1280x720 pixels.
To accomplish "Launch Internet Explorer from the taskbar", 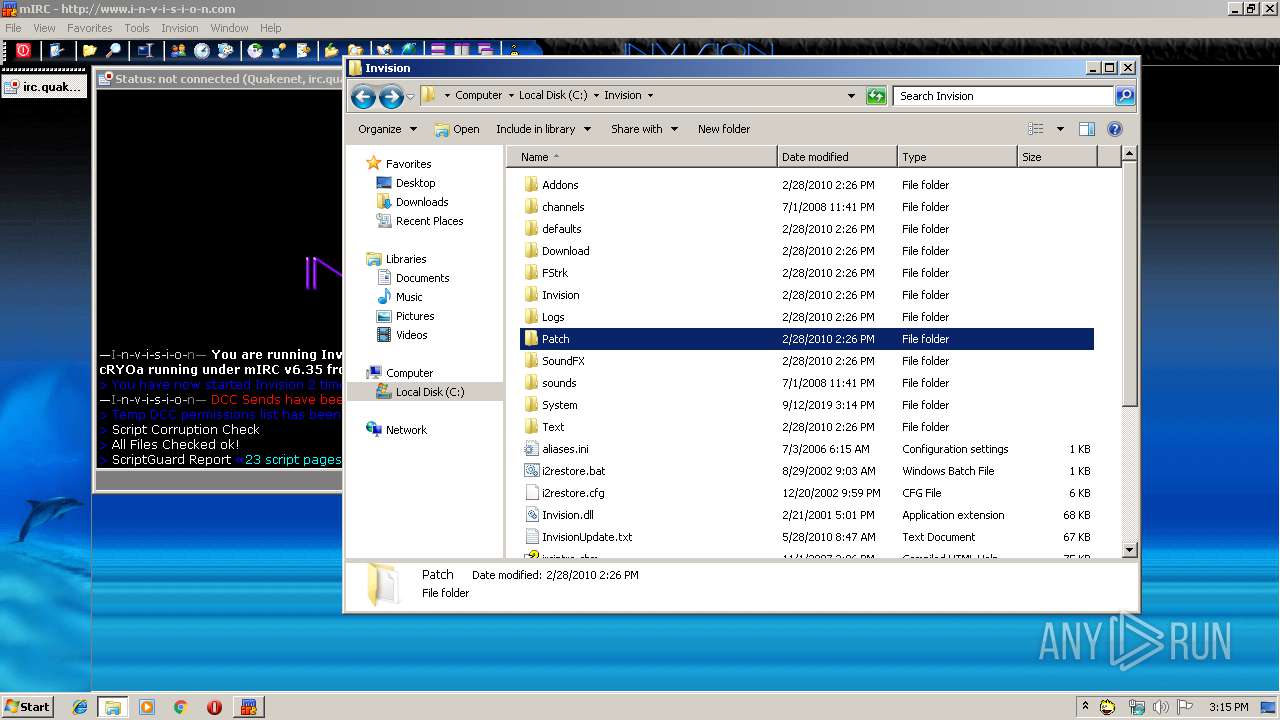I will tap(80, 706).
